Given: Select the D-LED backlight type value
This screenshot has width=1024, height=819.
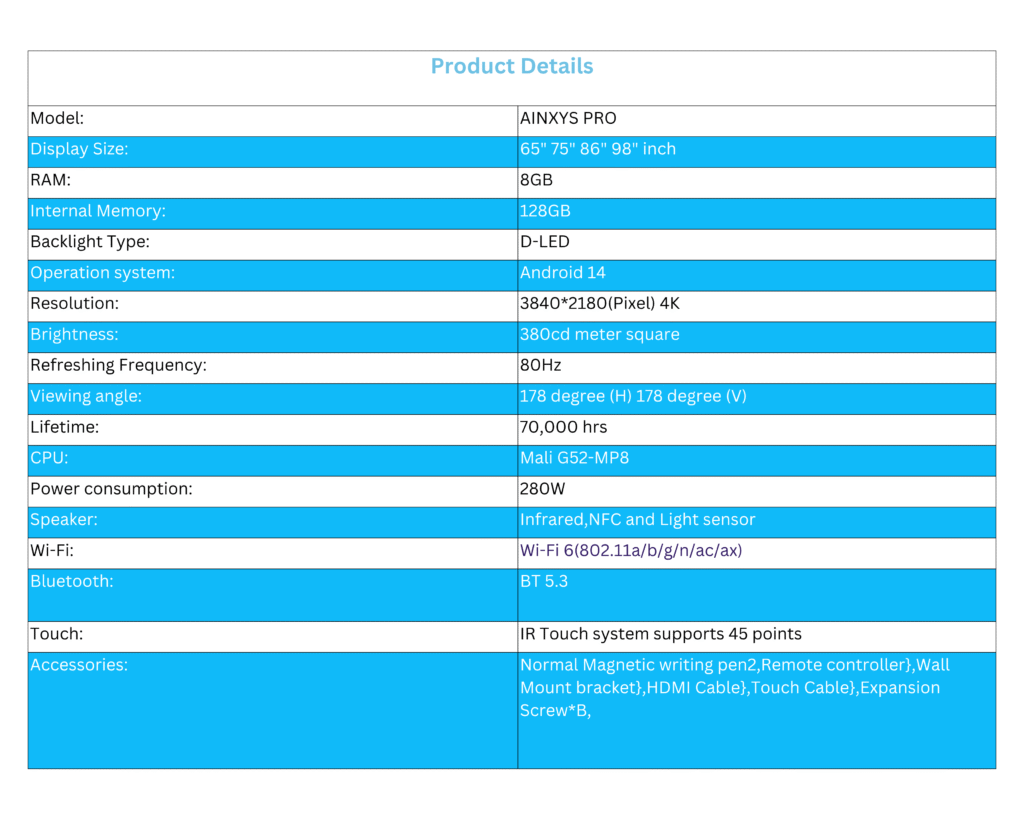Looking at the screenshot, I should 545,242.
